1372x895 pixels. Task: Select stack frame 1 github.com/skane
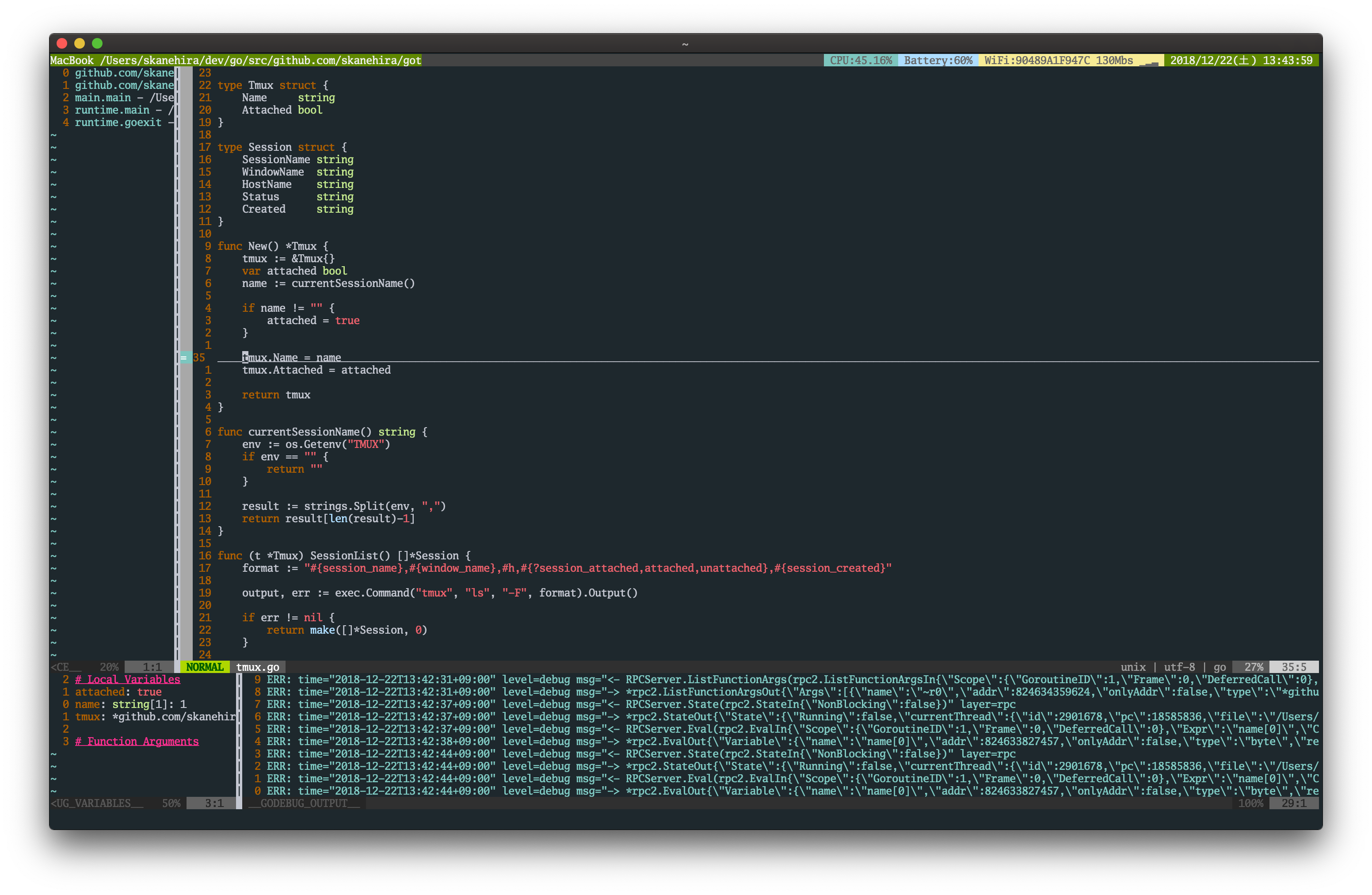click(118, 85)
